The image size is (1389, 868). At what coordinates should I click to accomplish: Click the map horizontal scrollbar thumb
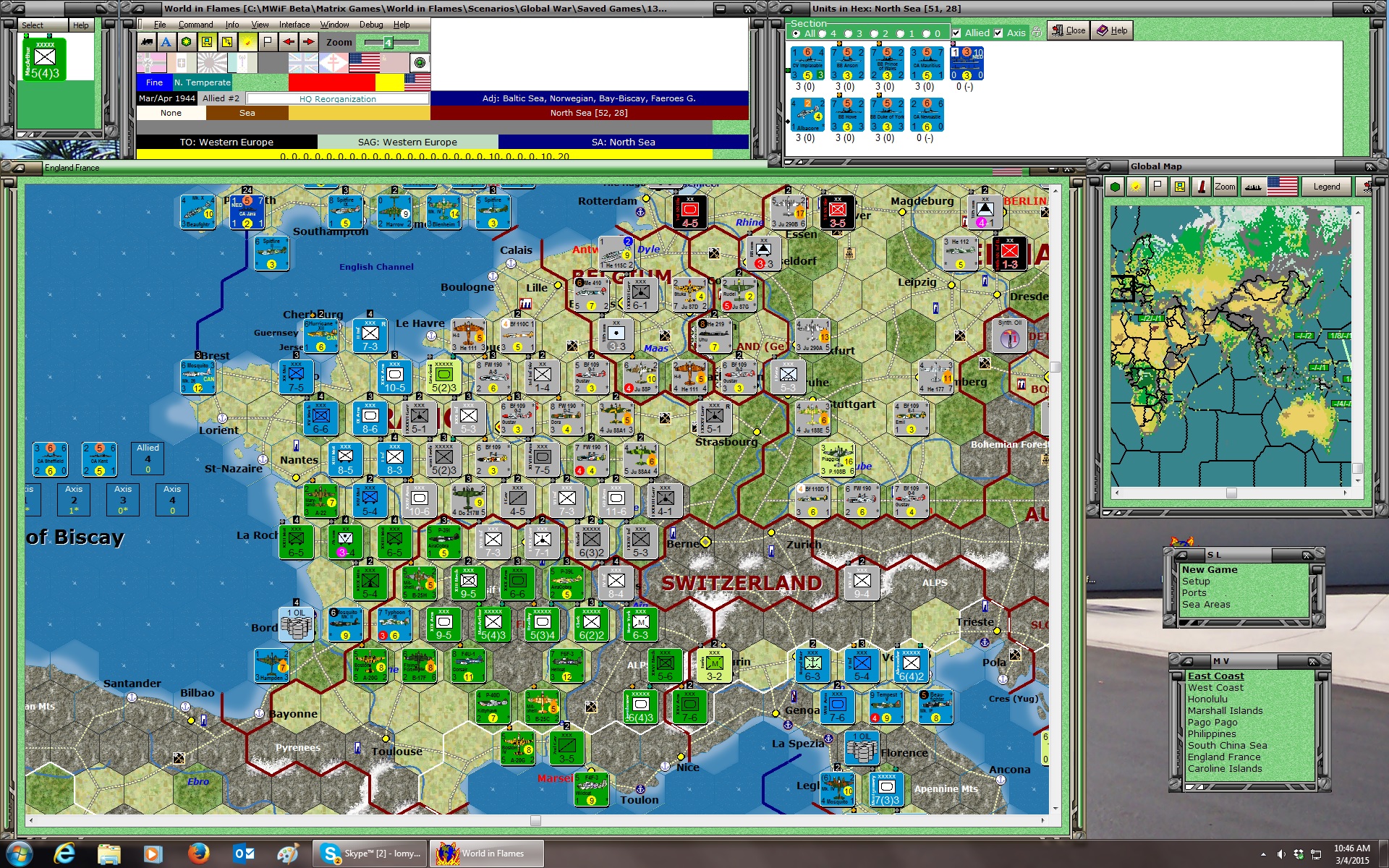pyautogui.click(x=535, y=820)
